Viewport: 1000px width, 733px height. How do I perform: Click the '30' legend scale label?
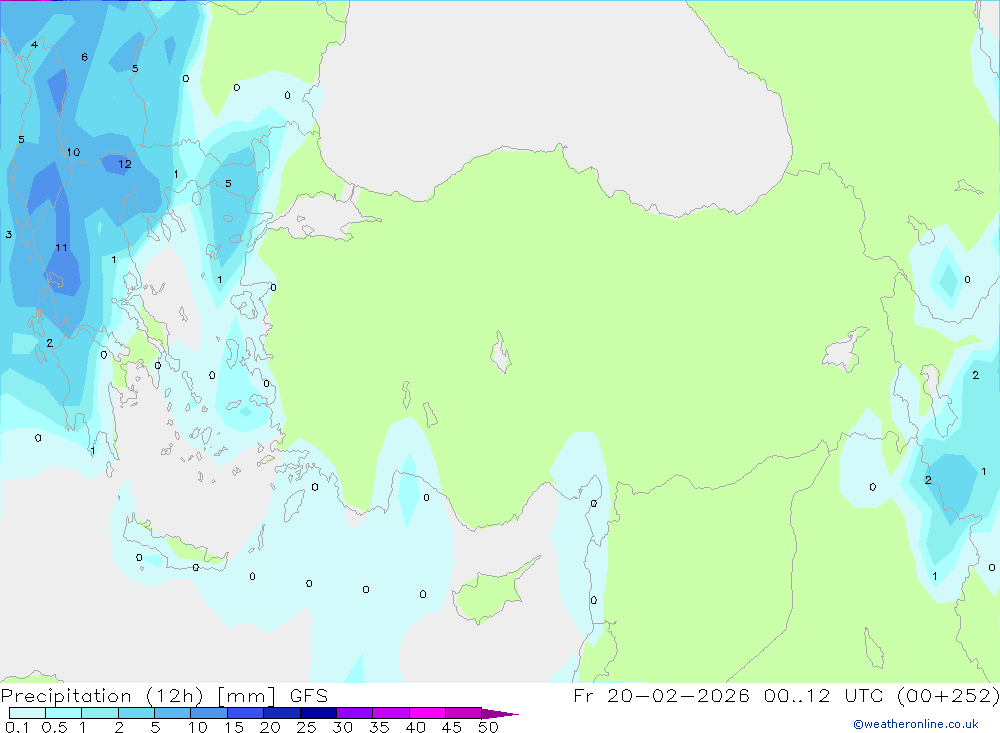tap(342, 727)
